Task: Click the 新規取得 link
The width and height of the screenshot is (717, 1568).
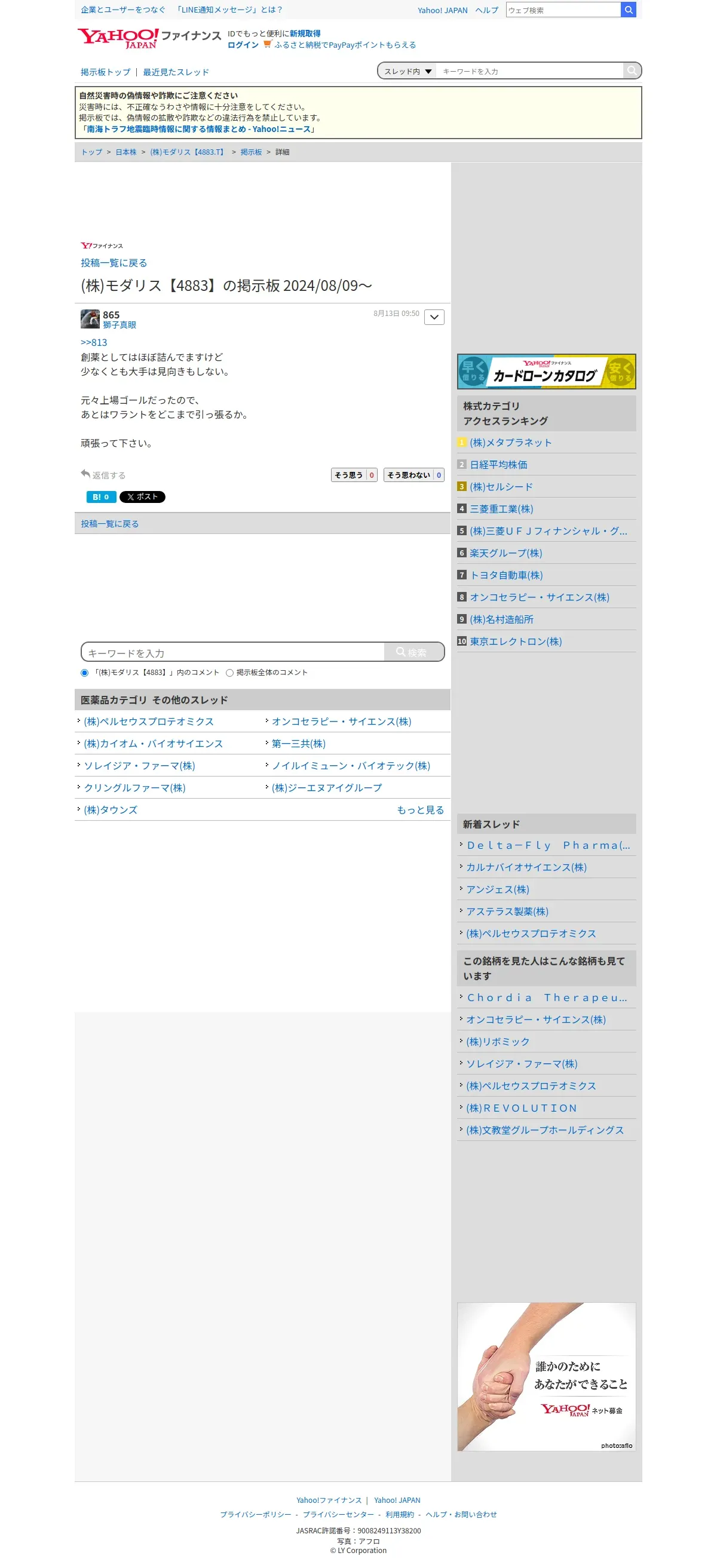Action: pos(305,33)
